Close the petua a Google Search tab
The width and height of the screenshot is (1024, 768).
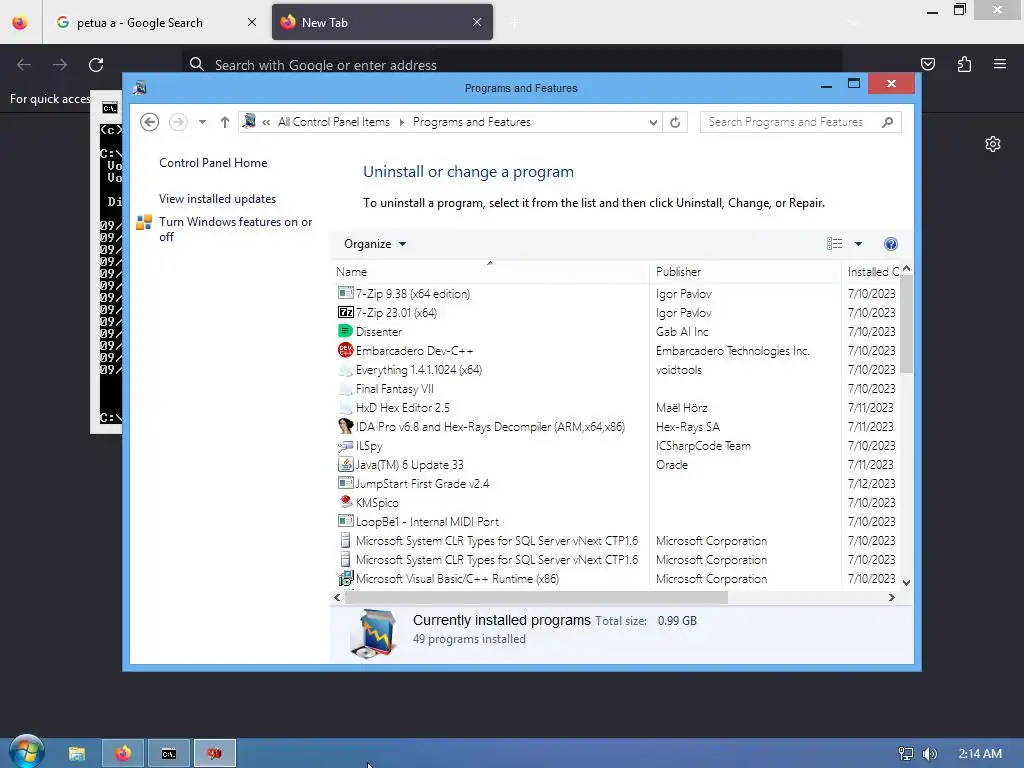pos(251,23)
